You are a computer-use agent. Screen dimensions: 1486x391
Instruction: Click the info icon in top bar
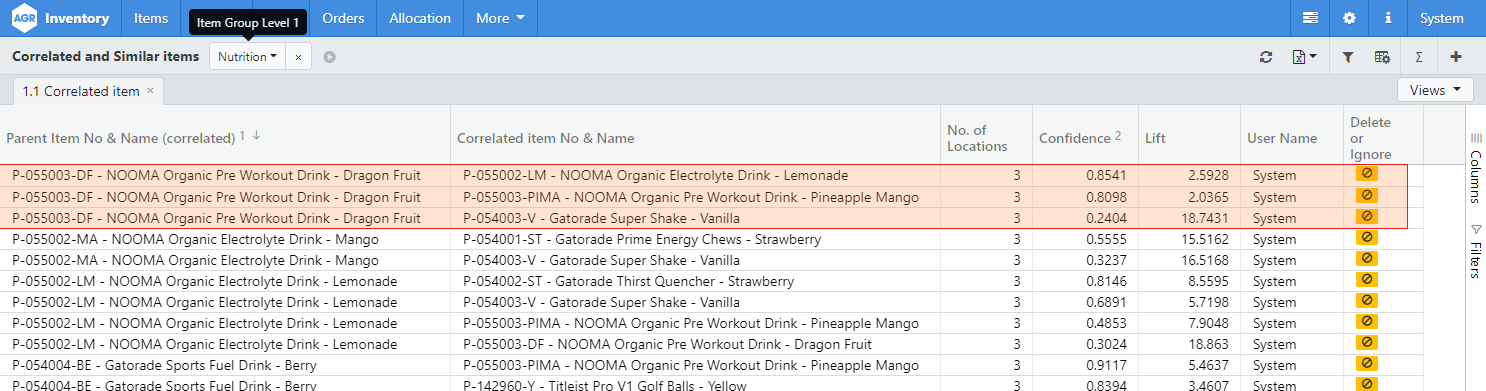tap(1388, 18)
